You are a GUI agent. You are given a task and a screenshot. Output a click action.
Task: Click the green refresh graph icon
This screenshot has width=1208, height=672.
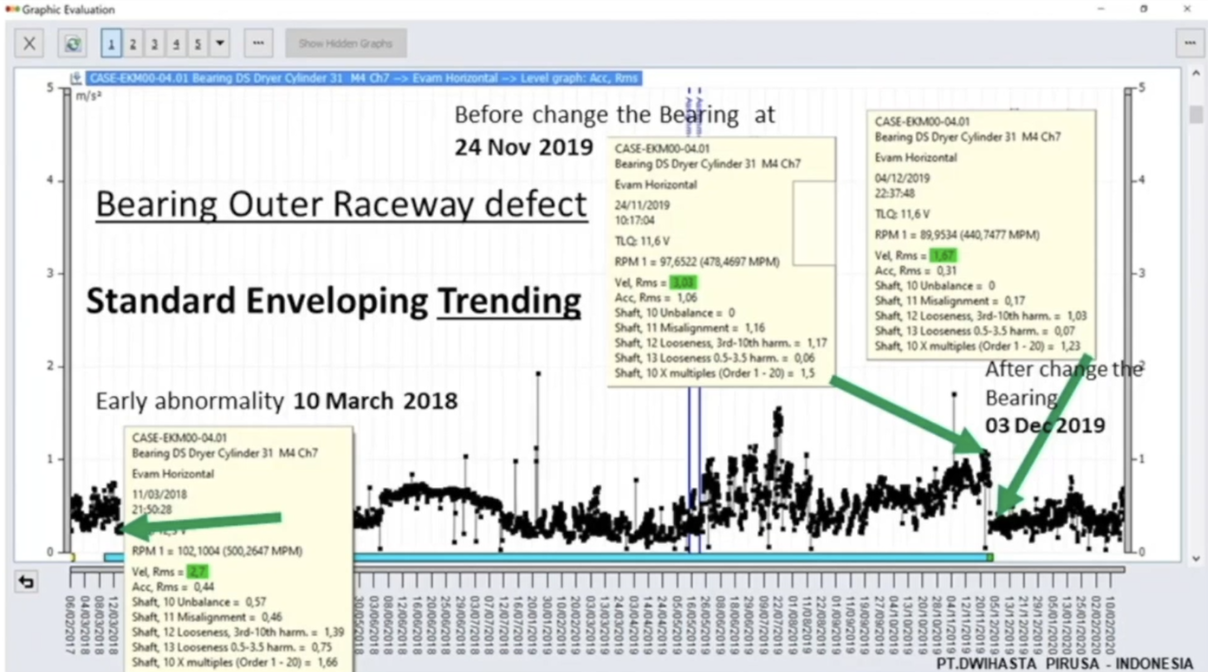[72, 44]
